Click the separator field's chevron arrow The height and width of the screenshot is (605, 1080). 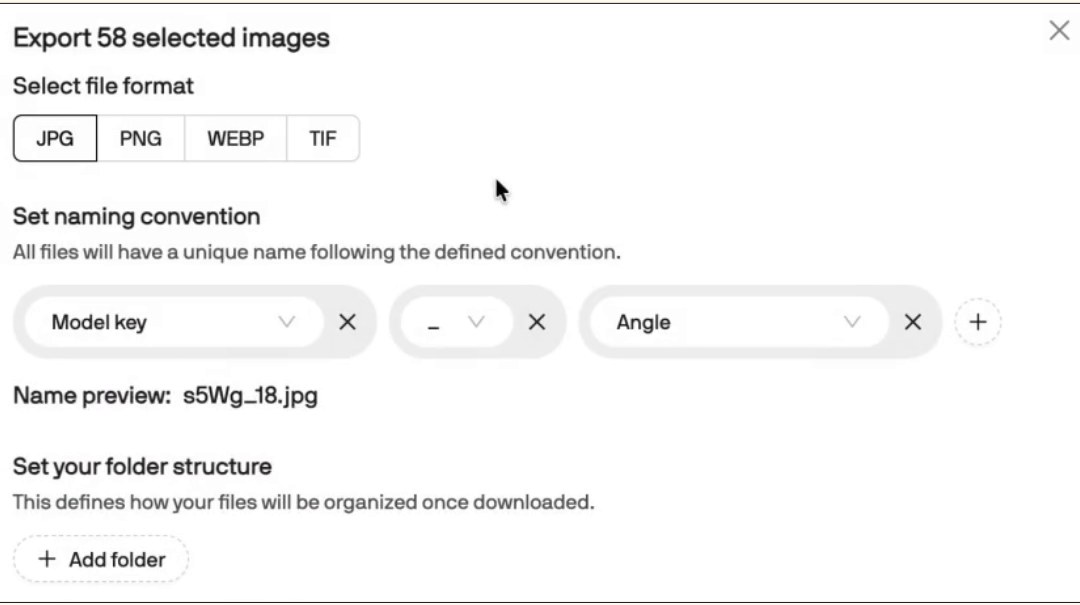point(476,322)
